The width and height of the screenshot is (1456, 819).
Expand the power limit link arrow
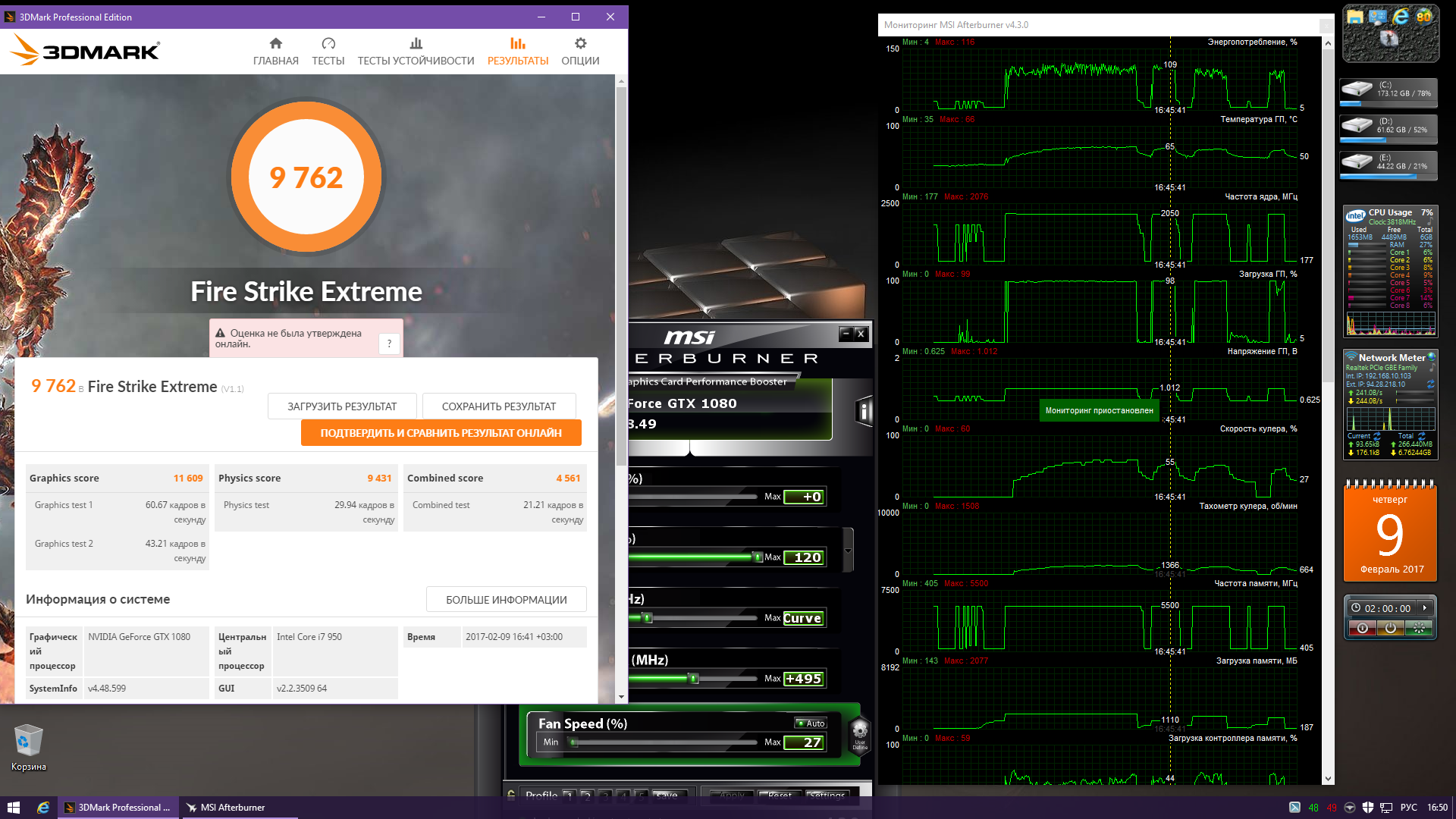(849, 551)
